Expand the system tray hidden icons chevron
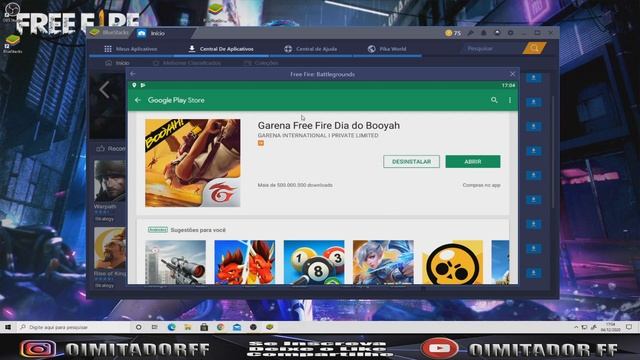The height and width of the screenshot is (360, 640). 576,327
